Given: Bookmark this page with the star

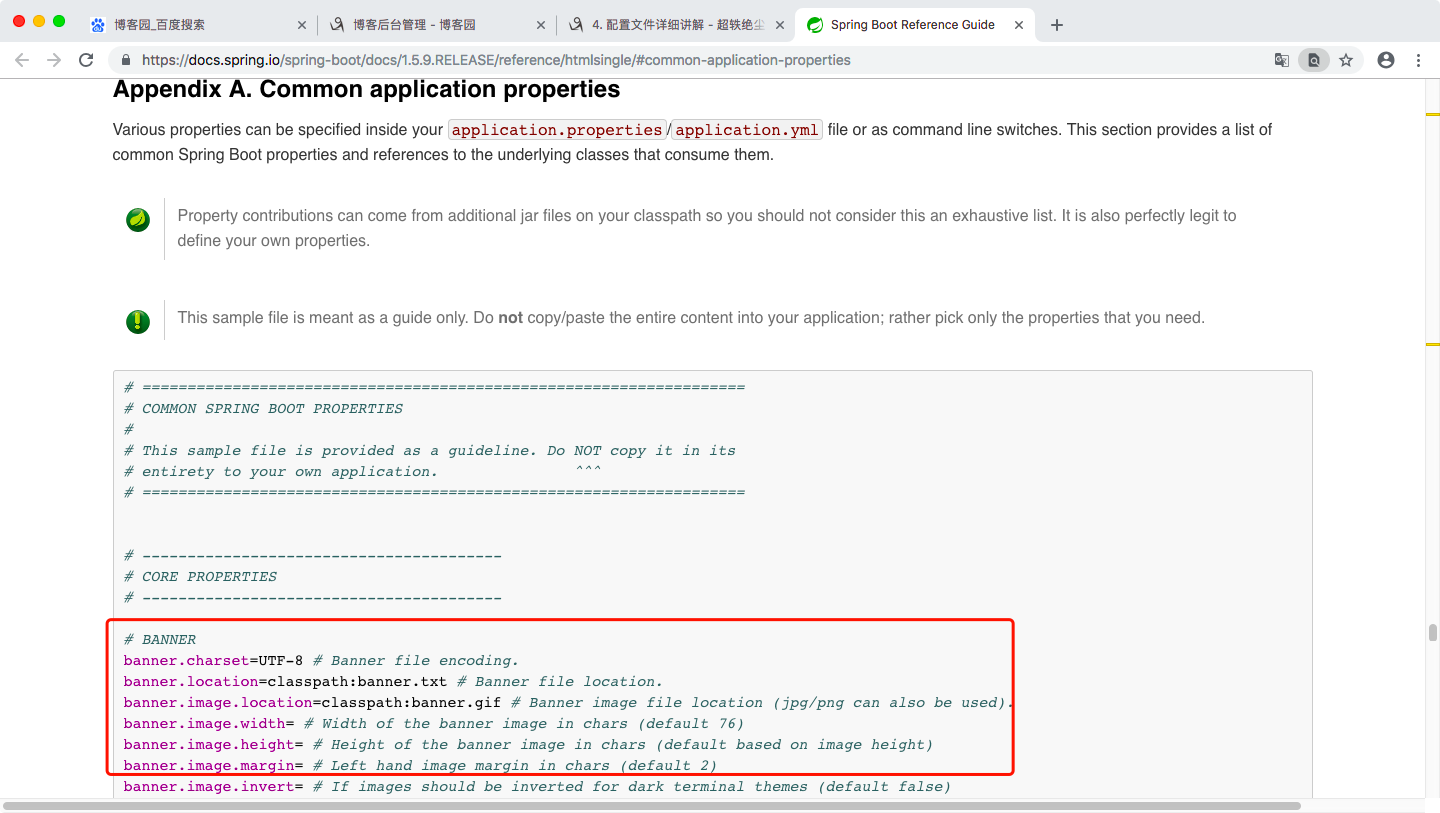Looking at the screenshot, I should pyautogui.click(x=1346, y=60).
